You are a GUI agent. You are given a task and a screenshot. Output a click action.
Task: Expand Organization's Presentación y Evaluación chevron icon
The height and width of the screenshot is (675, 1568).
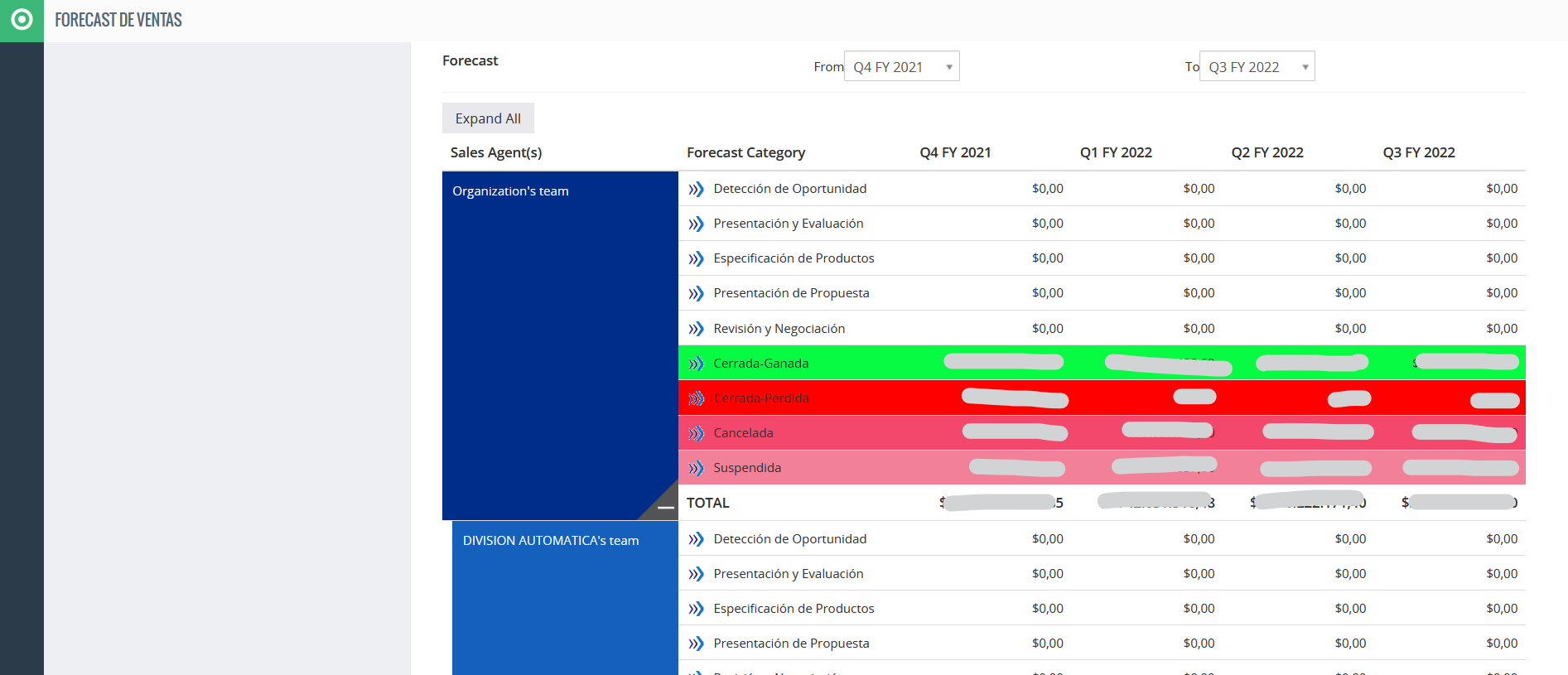[x=696, y=224]
